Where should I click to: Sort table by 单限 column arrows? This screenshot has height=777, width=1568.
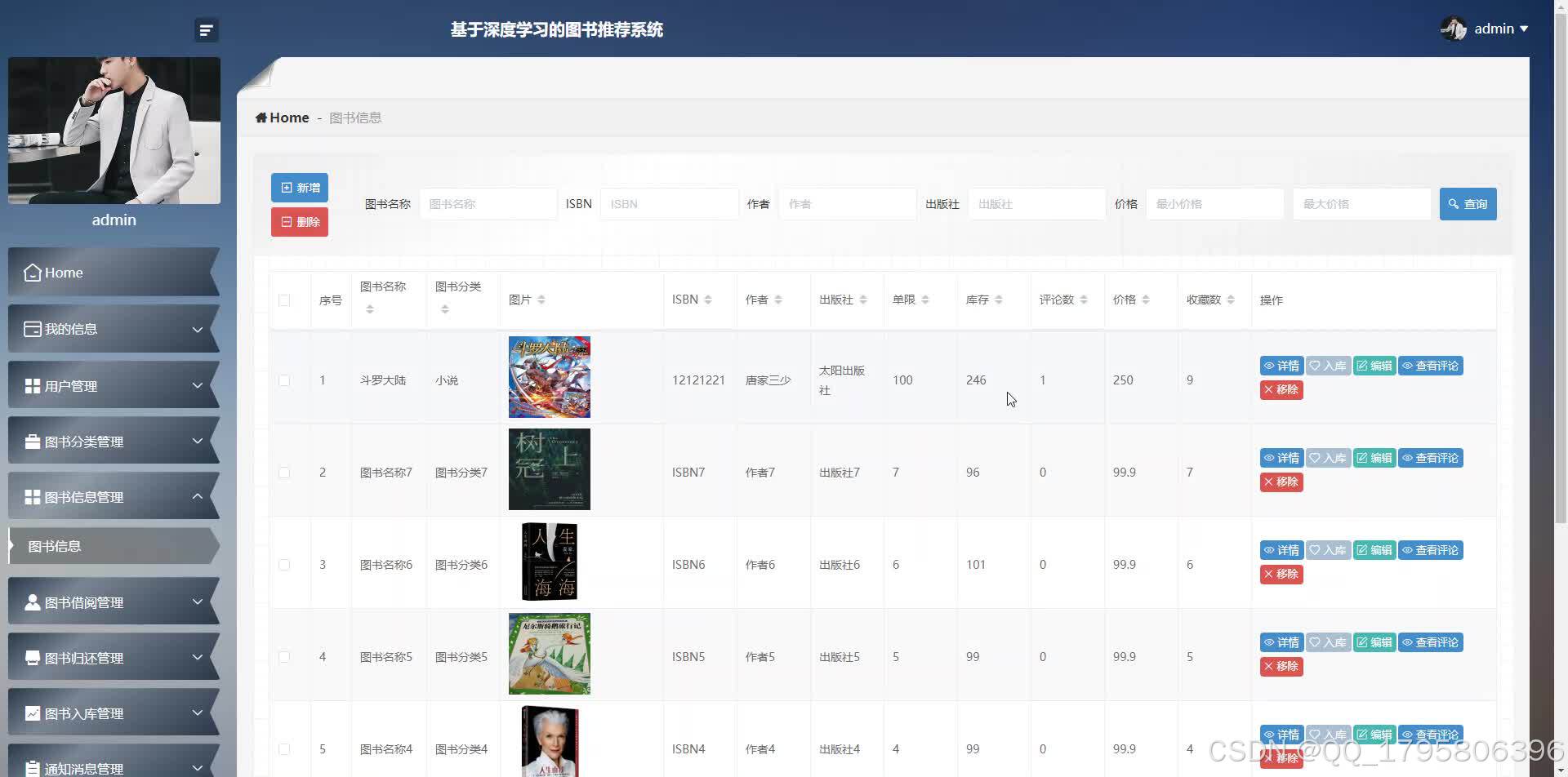(x=925, y=300)
